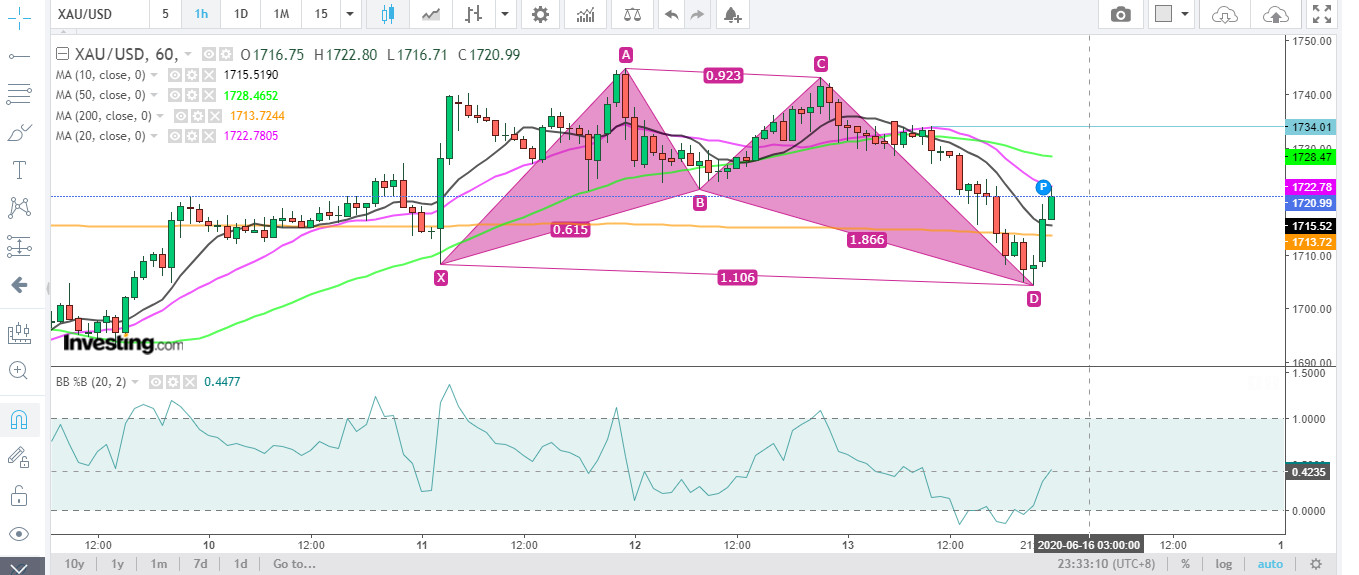The width and height of the screenshot is (1359, 575).
Task: Open XAU/USD series settings gear
Action: [224, 54]
